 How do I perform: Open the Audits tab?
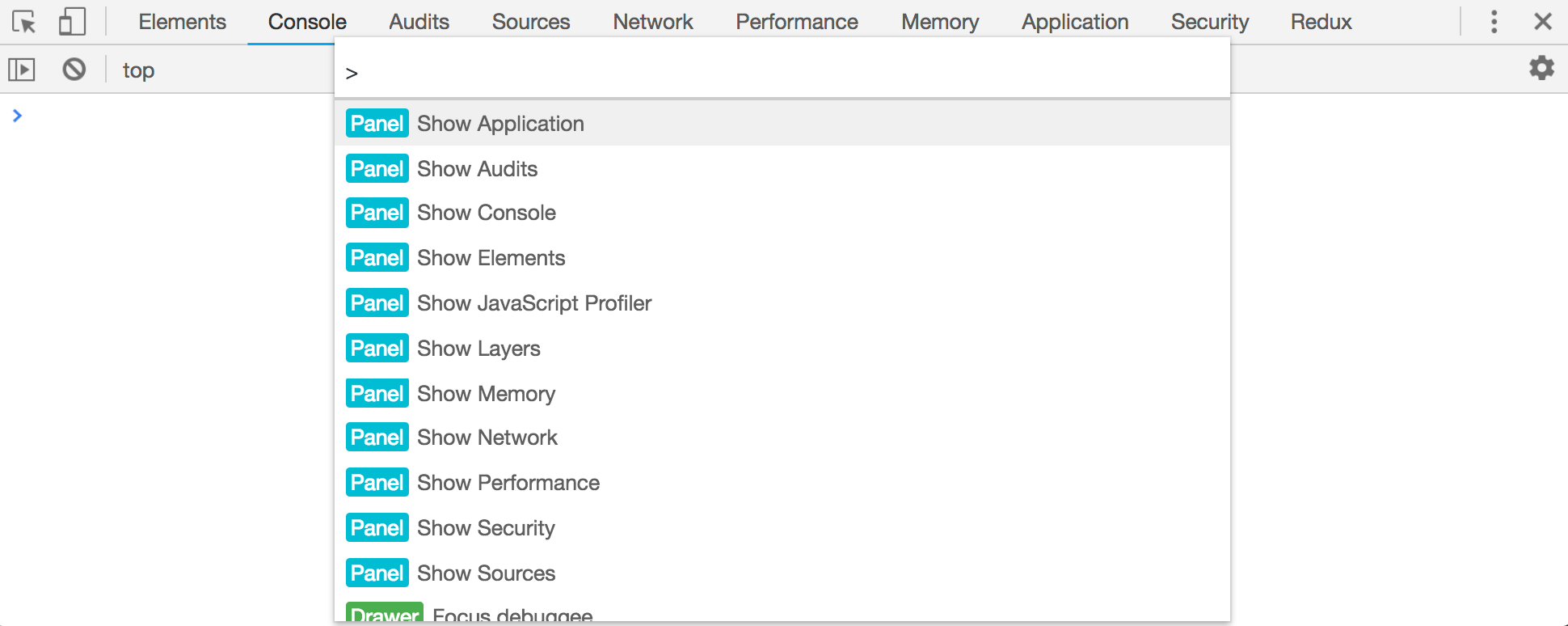(419, 22)
